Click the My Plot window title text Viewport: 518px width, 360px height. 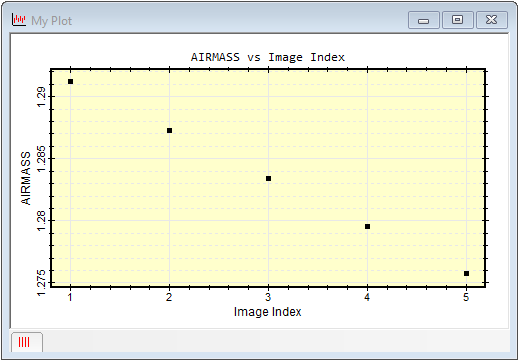coord(52,21)
